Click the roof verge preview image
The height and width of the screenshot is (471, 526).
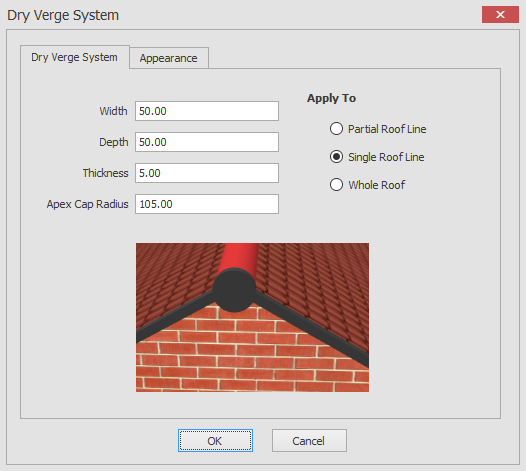coord(252,317)
